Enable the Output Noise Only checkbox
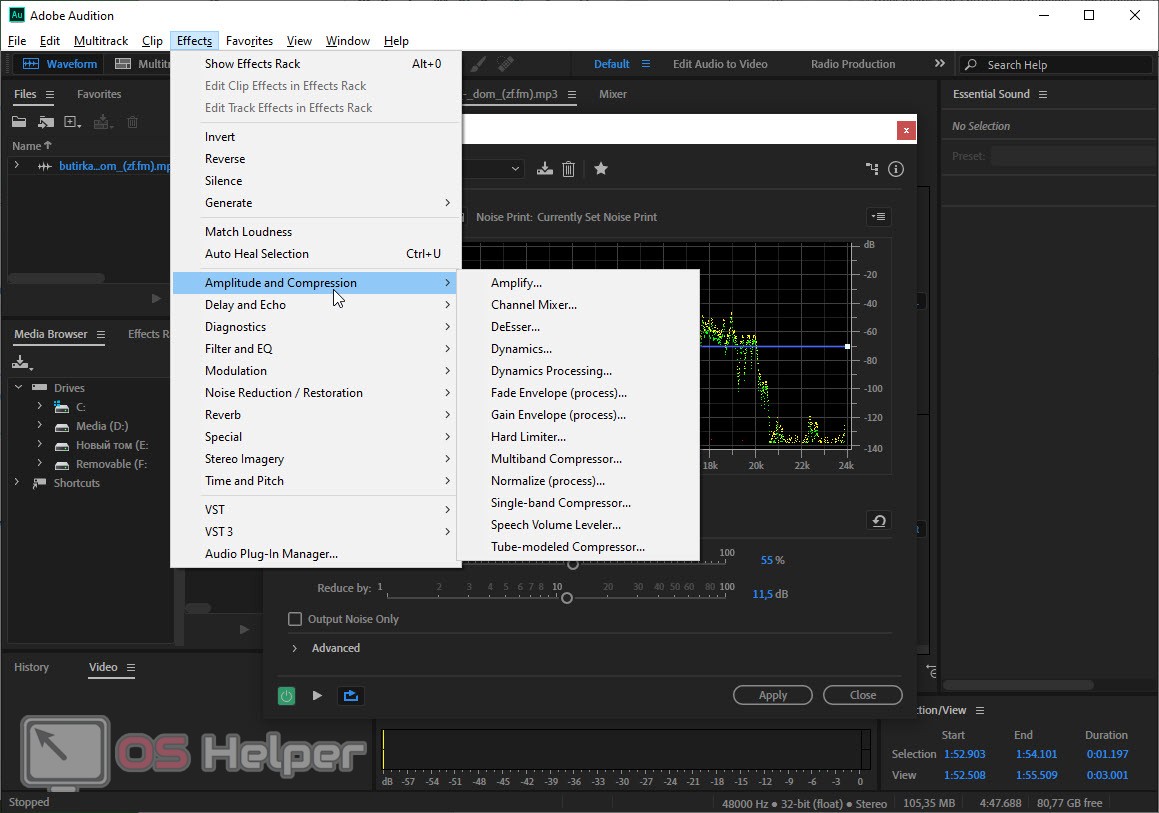 (295, 619)
